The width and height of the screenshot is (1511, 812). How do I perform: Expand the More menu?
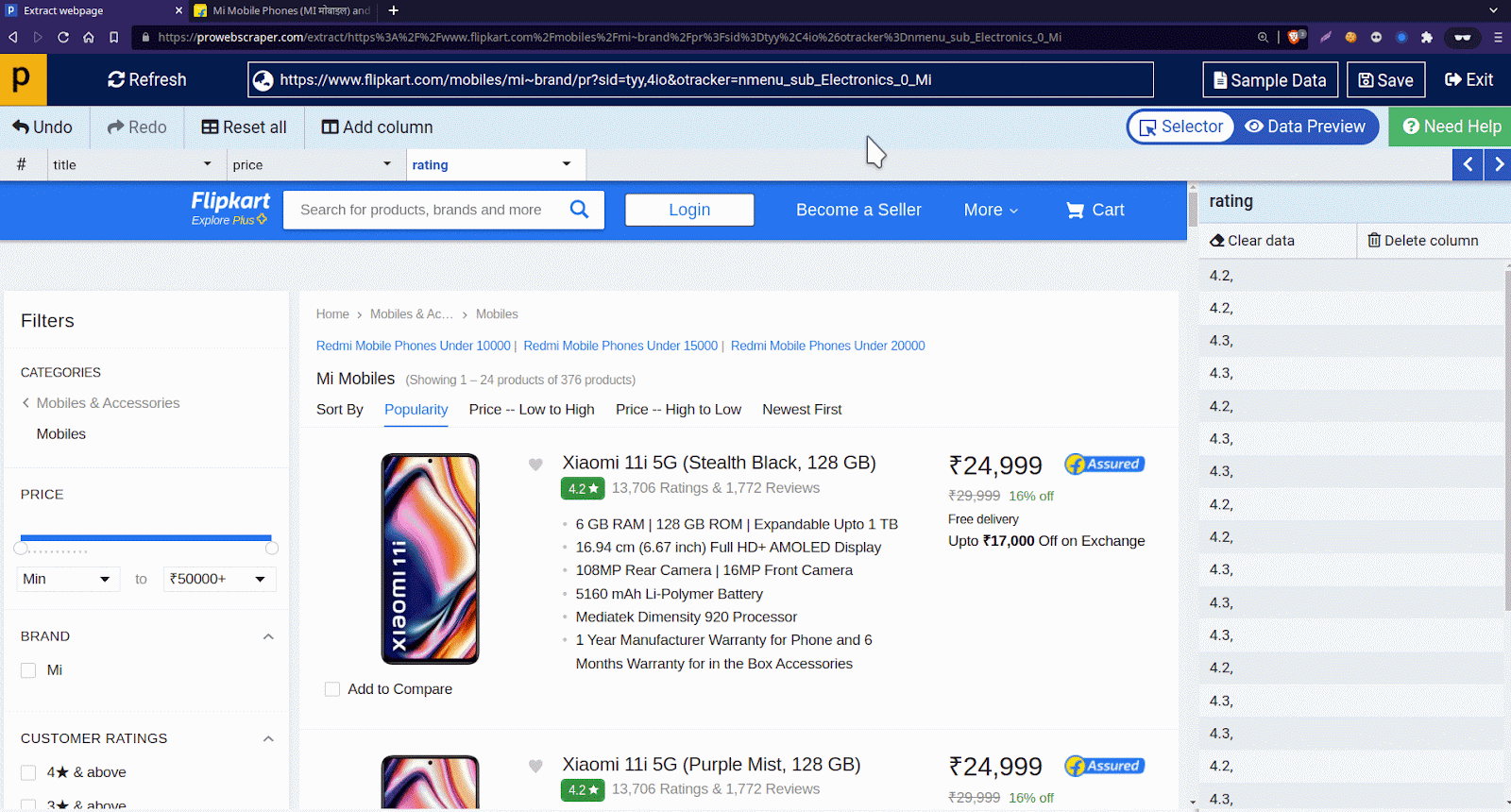[x=991, y=210]
